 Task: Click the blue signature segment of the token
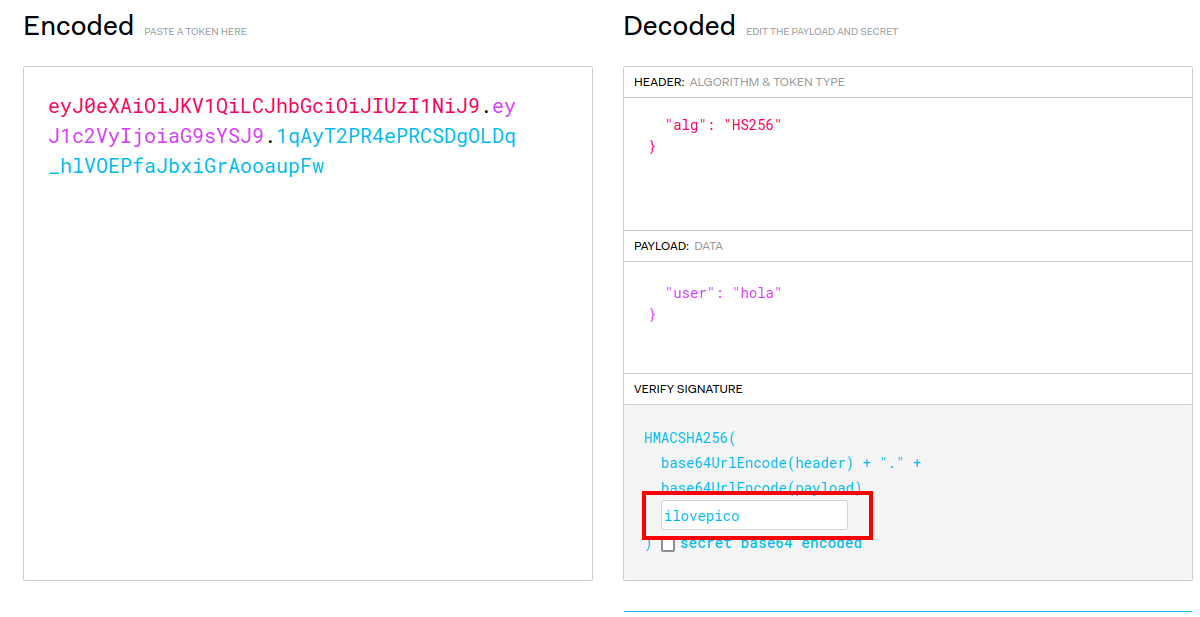tap(395, 136)
